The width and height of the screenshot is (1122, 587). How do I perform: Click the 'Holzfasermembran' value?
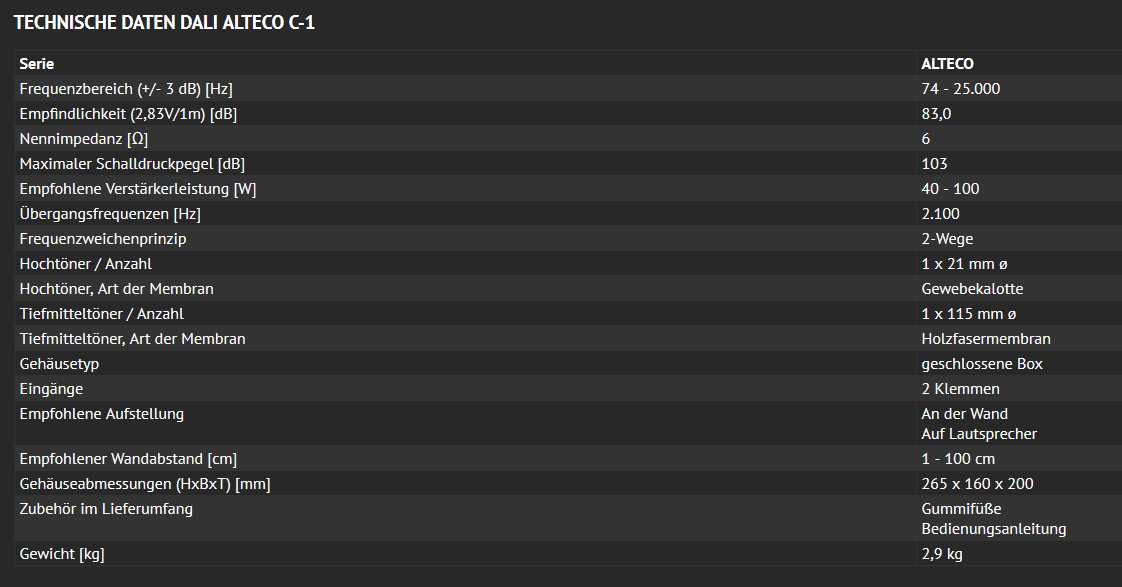point(986,339)
